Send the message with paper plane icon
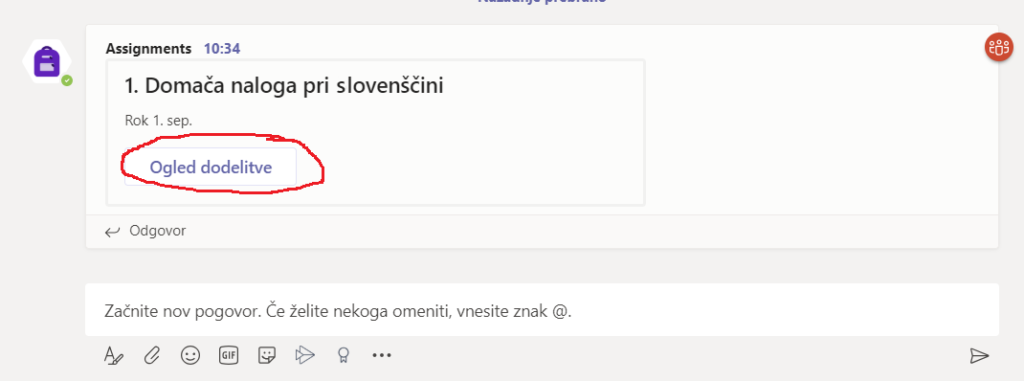The height and width of the screenshot is (381, 1024). click(x=979, y=356)
